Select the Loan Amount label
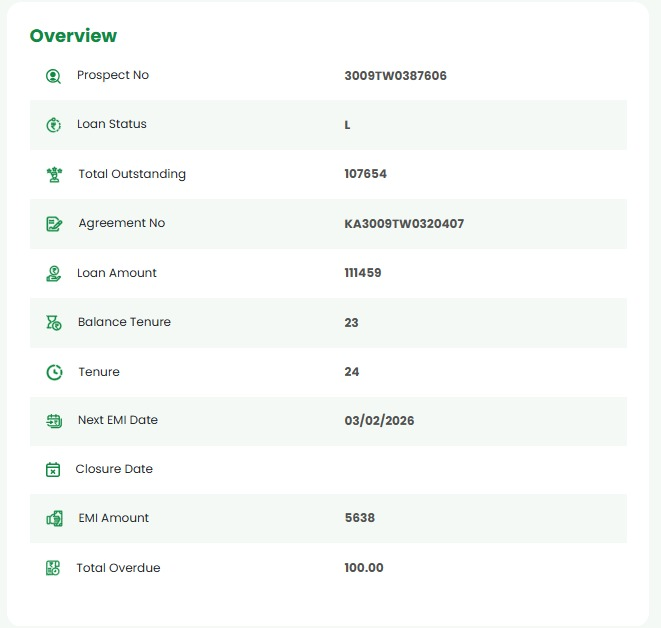The height and width of the screenshot is (628, 661). tap(116, 273)
